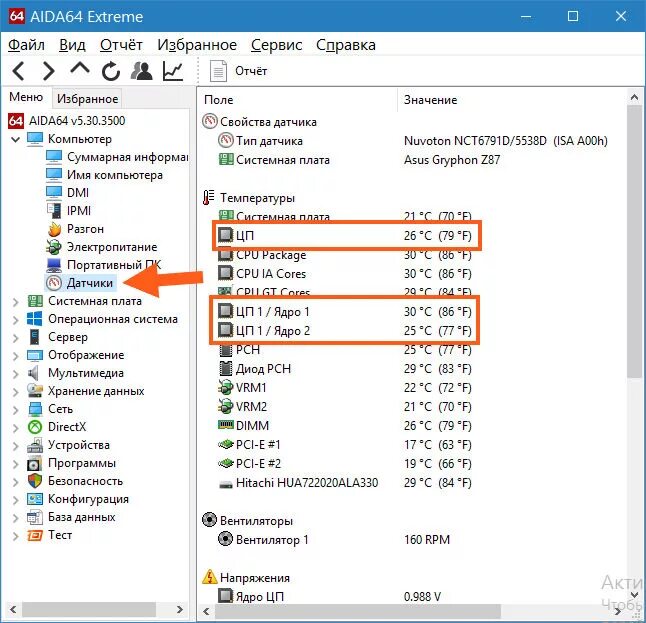Select the Компьютер monitor icon in the tree
The width and height of the screenshot is (646, 623).
[35, 139]
